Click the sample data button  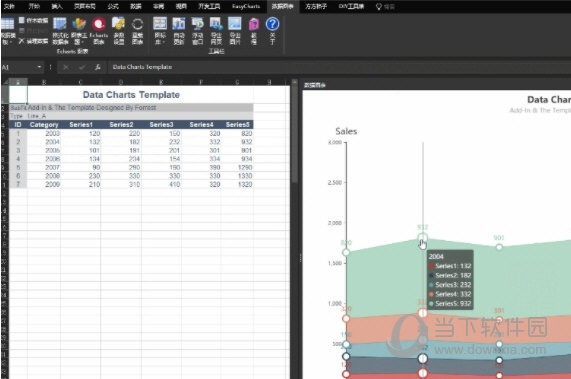click(34, 20)
